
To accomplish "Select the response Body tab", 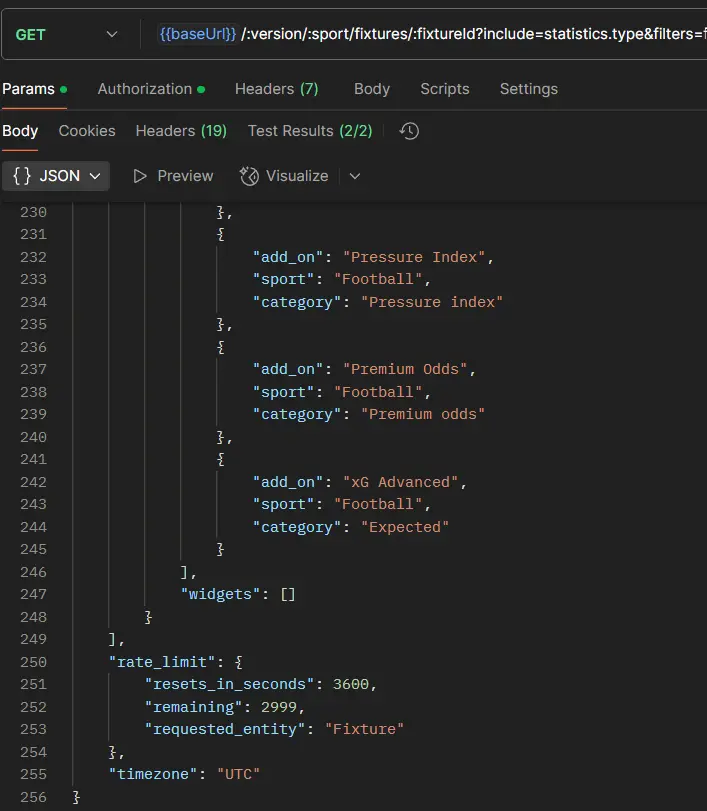I will (20, 131).
